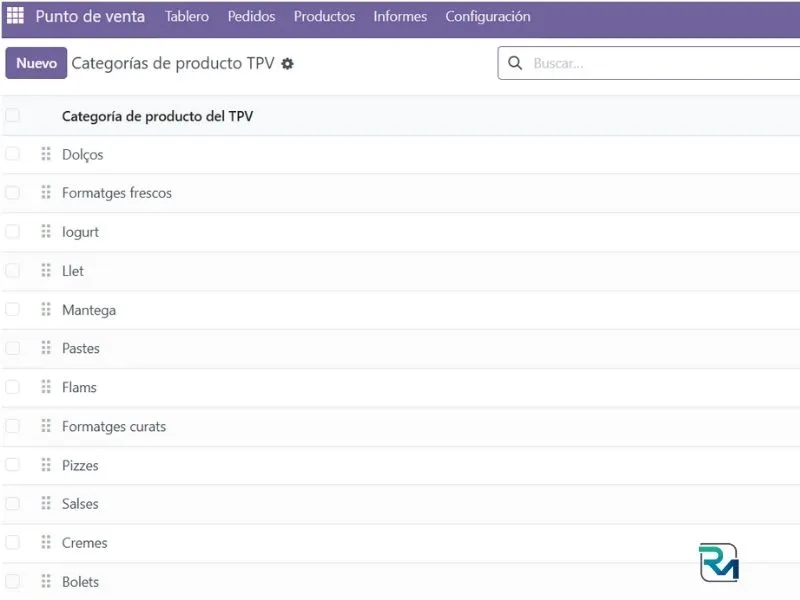Image resolution: width=800 pixels, height=600 pixels.
Task: Click the drag handle beside Mantega
Action: [46, 309]
